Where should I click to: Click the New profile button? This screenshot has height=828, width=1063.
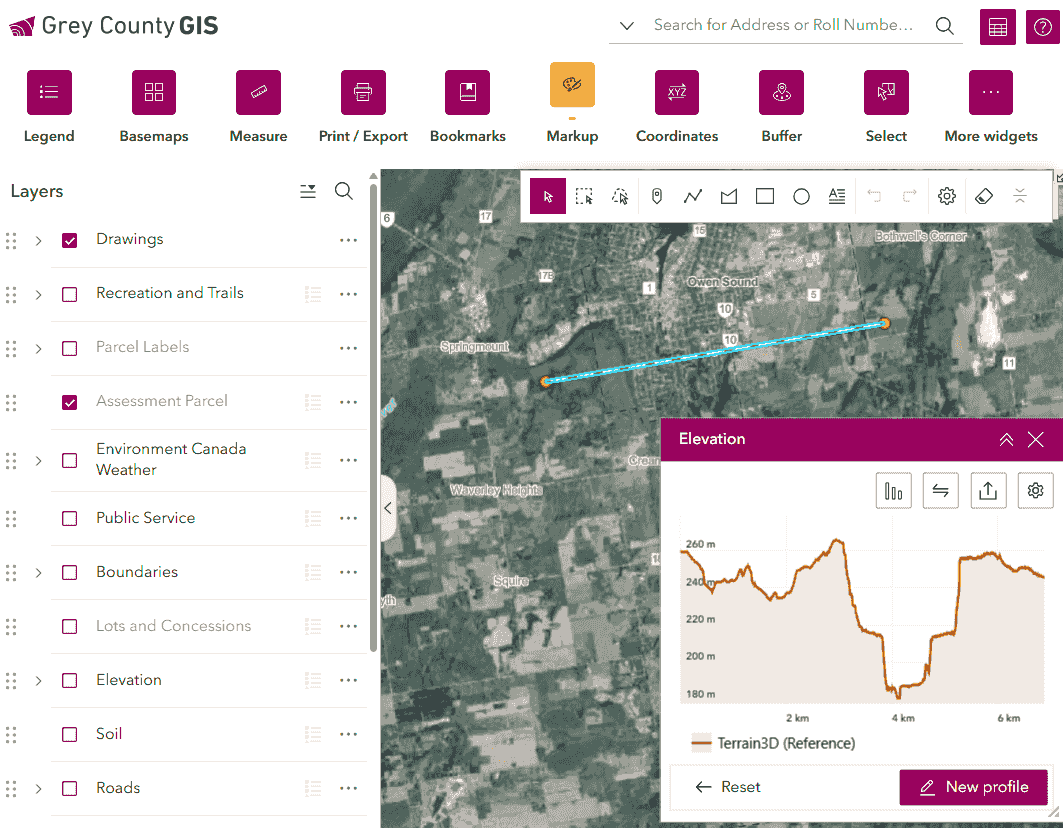coord(973,787)
